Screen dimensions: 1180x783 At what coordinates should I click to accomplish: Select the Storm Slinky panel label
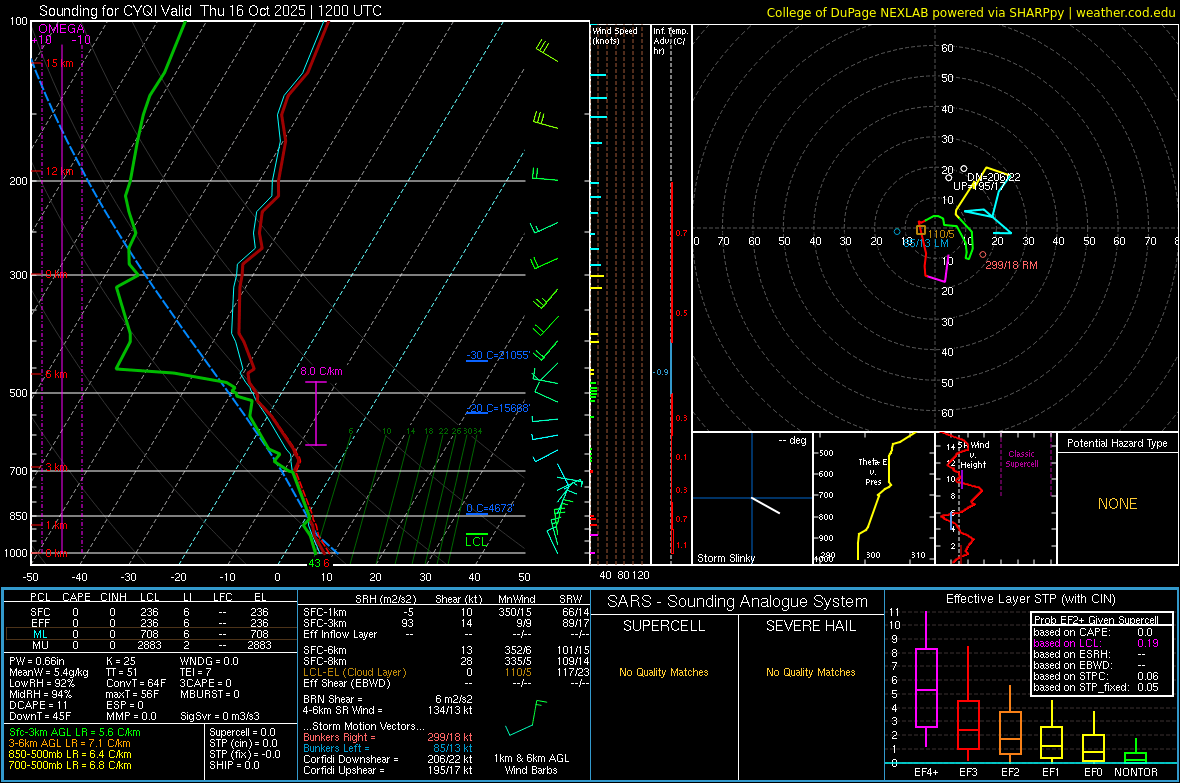pyautogui.click(x=725, y=558)
